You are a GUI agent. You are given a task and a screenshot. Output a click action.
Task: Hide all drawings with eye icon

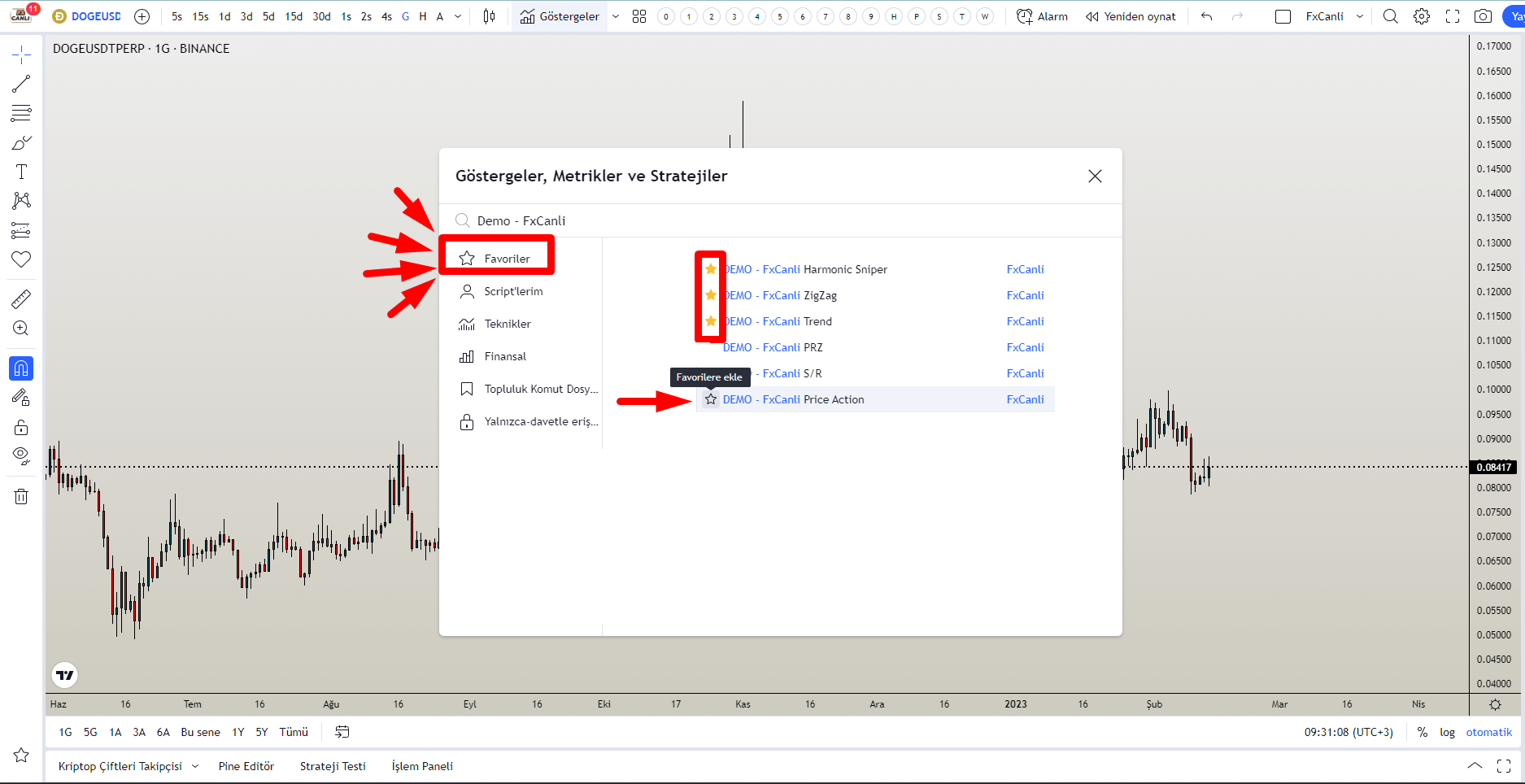coord(21,455)
